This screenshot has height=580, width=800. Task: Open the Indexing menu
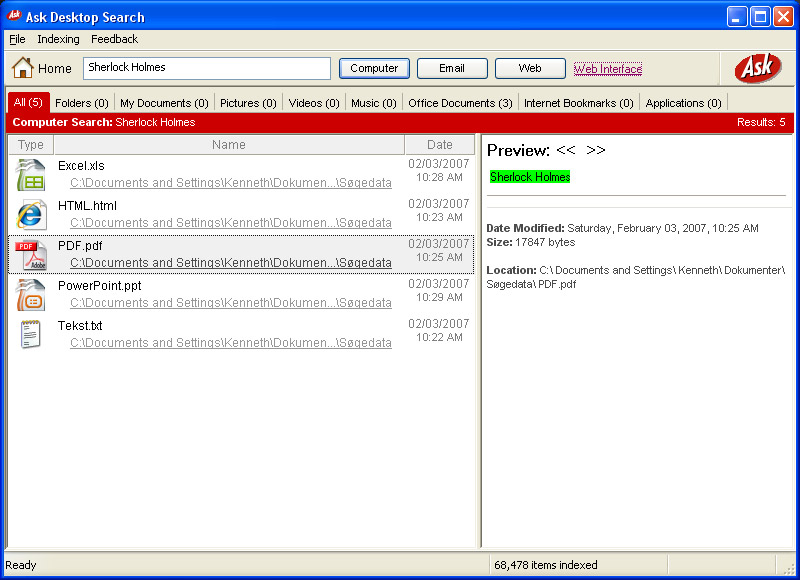[58, 39]
